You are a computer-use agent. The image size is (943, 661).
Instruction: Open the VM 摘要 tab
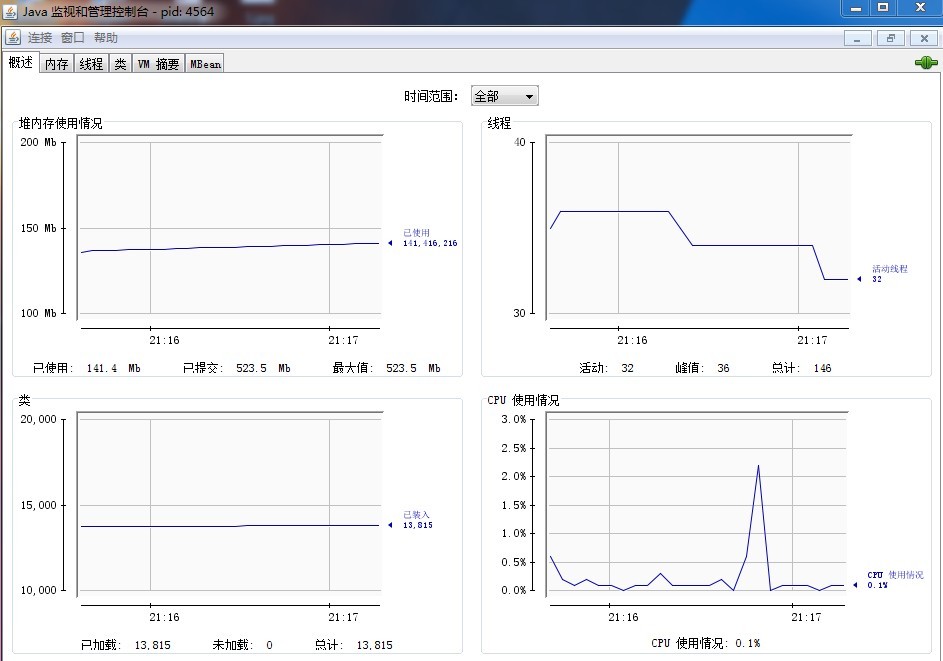pyautogui.click(x=158, y=64)
